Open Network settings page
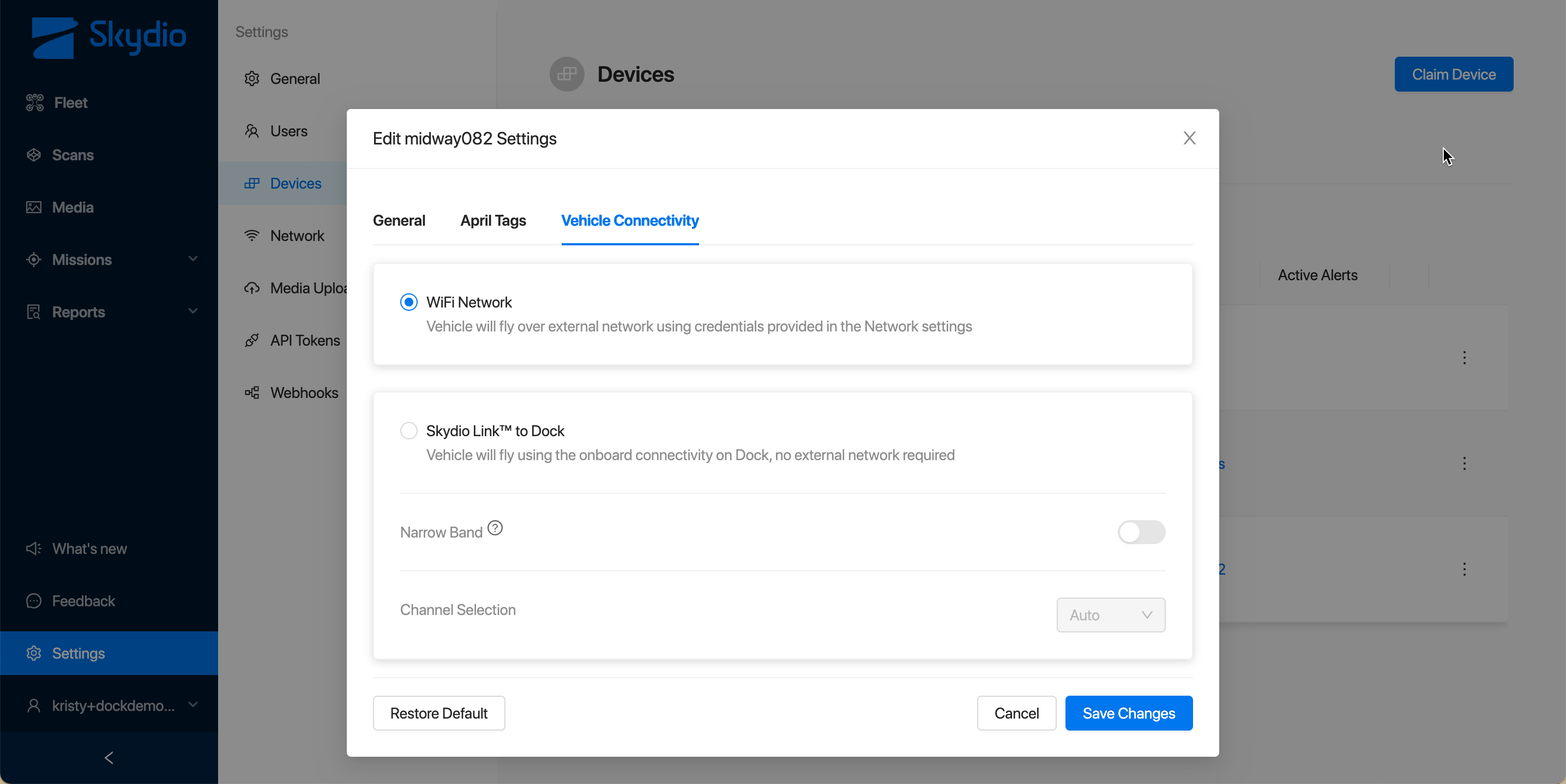 pos(297,235)
